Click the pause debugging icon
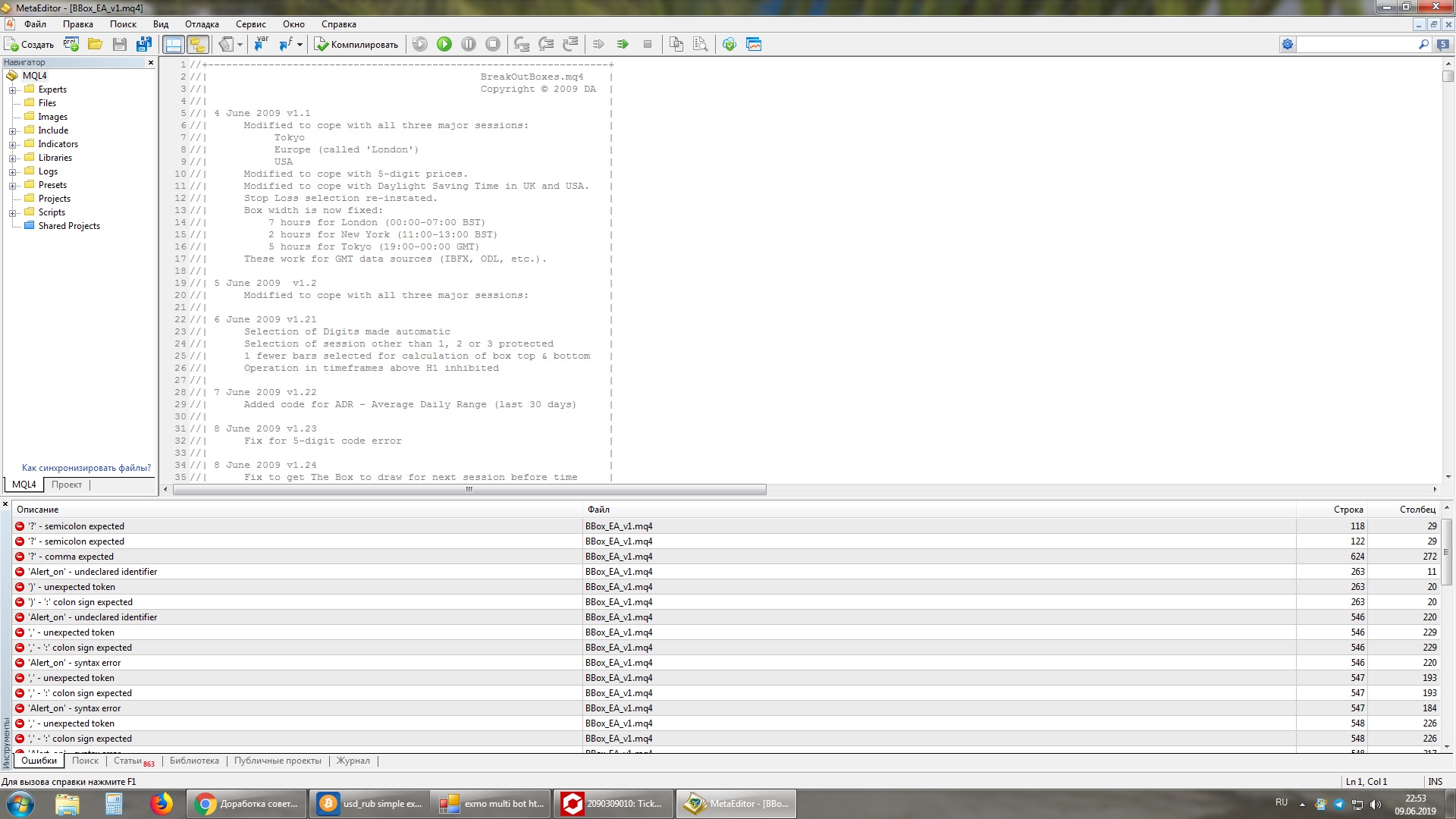1456x819 pixels. point(469,44)
